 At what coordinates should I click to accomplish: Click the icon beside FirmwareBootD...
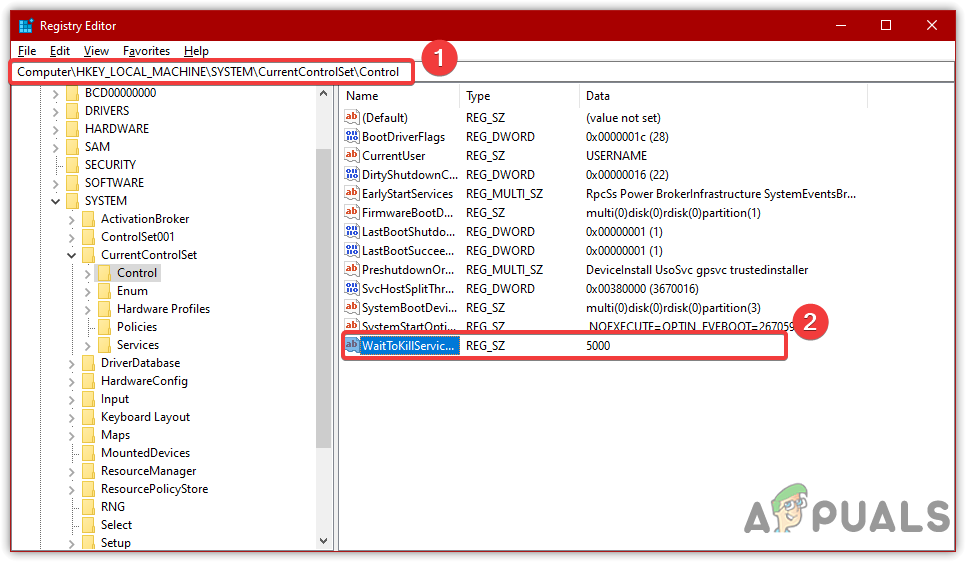coord(352,213)
